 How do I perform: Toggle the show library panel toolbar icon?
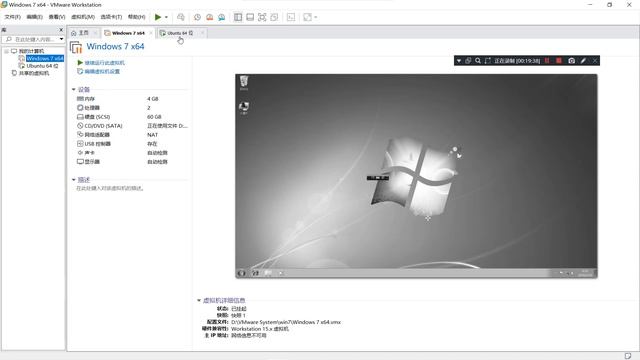238,17
